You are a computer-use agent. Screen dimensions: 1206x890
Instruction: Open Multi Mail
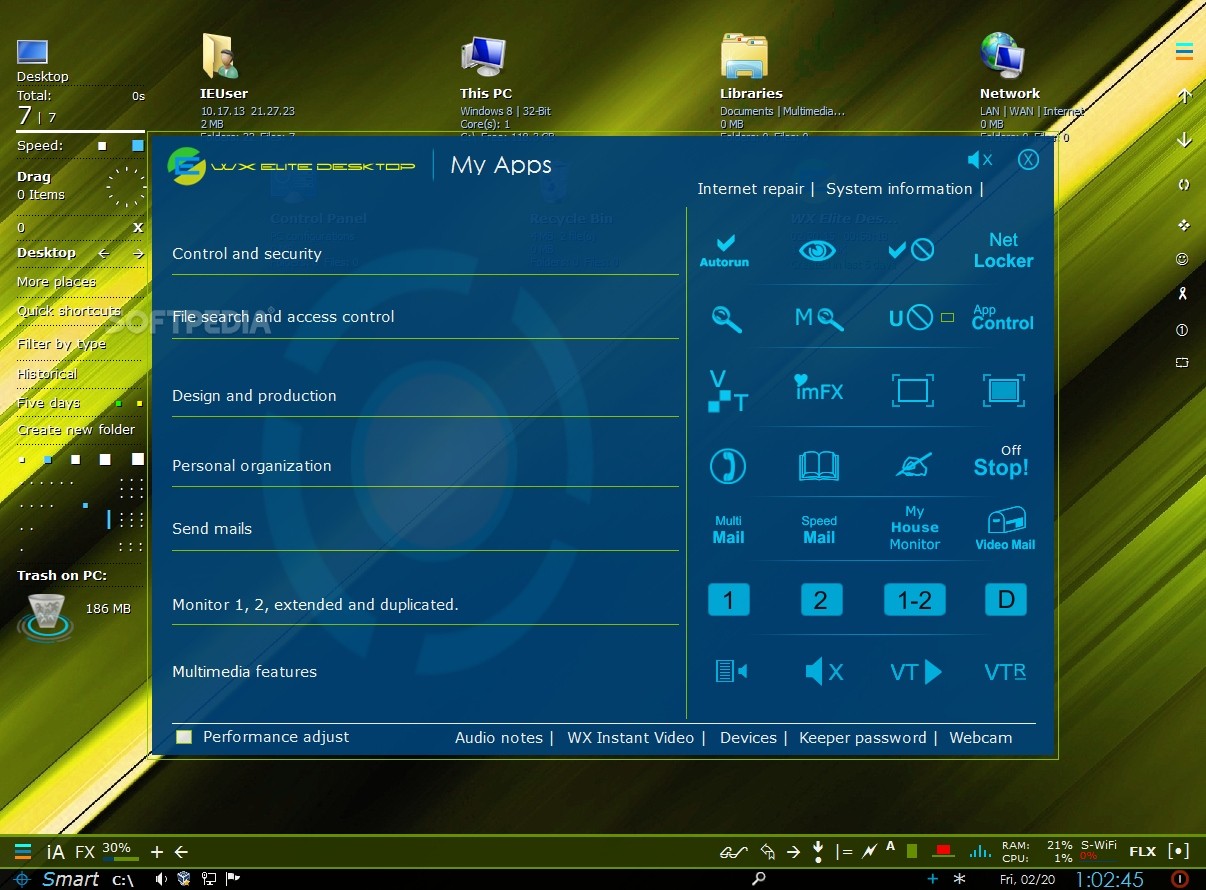(728, 530)
